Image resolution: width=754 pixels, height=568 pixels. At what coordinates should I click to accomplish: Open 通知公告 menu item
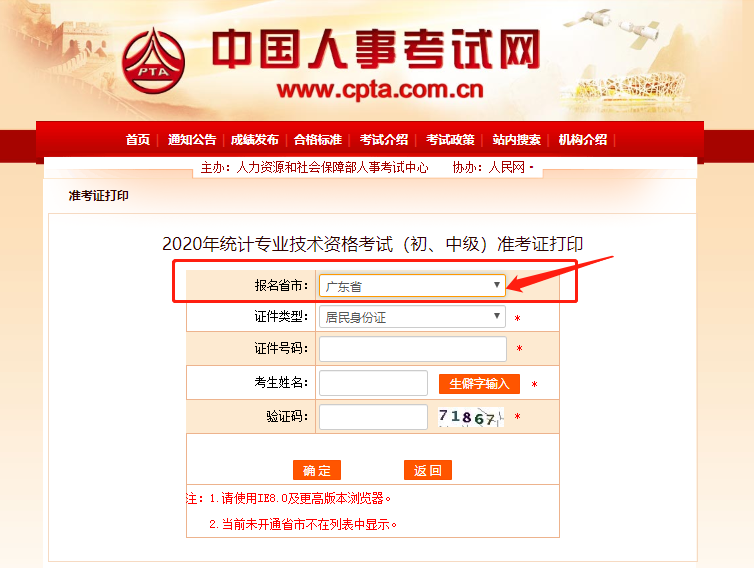pos(191,139)
